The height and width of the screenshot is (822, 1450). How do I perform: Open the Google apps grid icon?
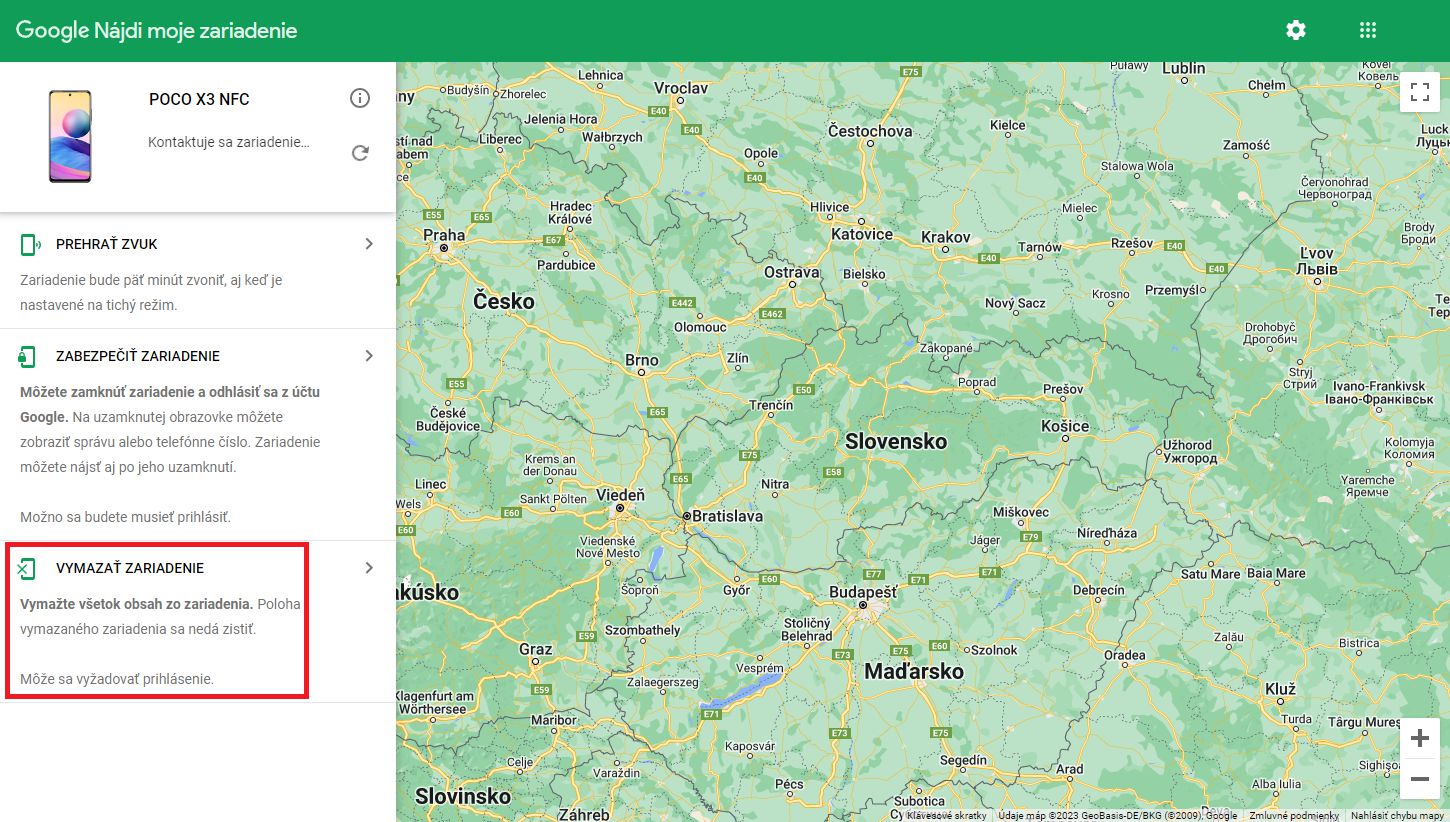tap(1368, 30)
